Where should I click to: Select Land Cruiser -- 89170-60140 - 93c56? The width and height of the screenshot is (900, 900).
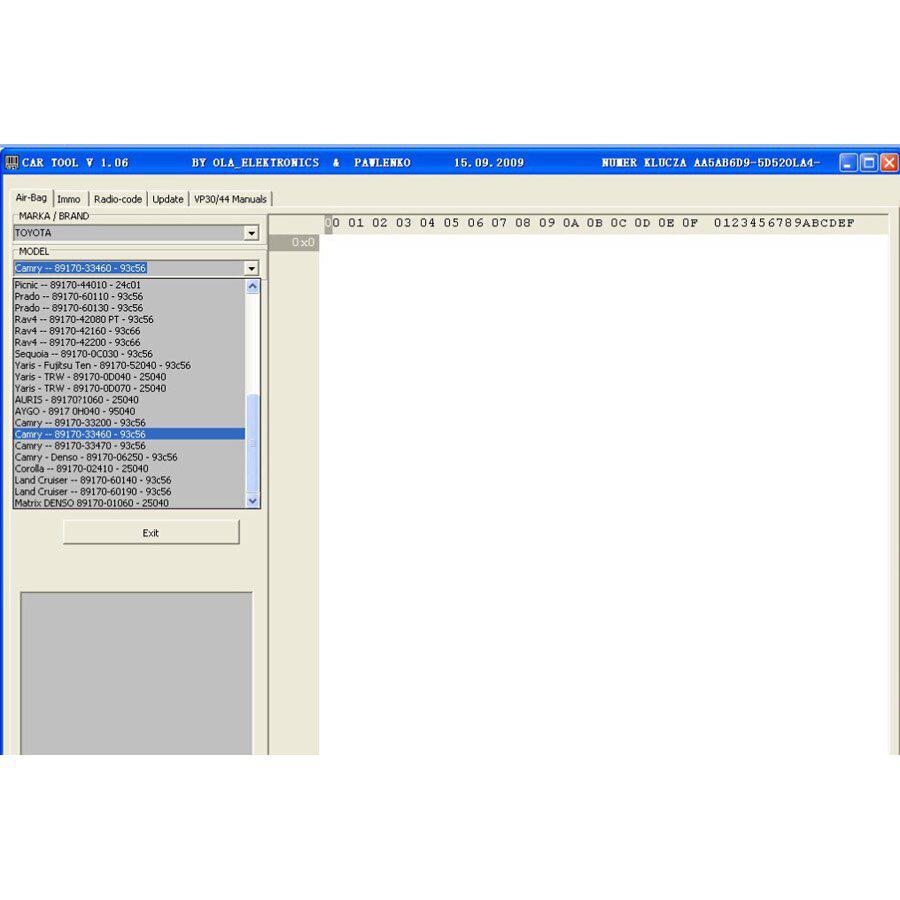[x=129, y=480]
